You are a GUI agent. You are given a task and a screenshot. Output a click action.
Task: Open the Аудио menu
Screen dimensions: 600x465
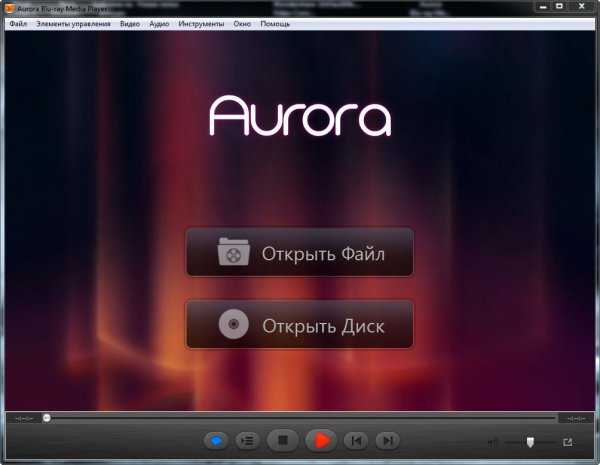click(x=159, y=24)
